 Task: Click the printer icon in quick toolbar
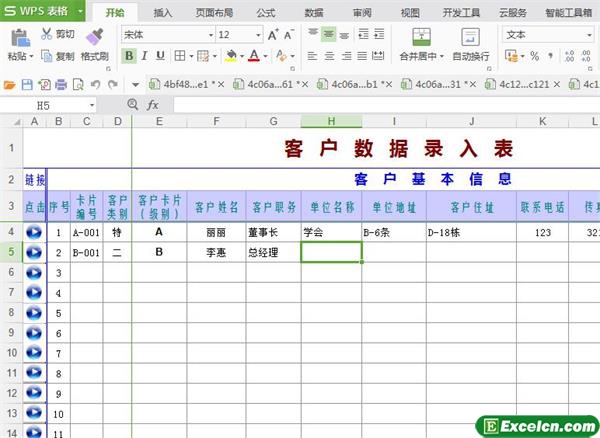point(61,85)
